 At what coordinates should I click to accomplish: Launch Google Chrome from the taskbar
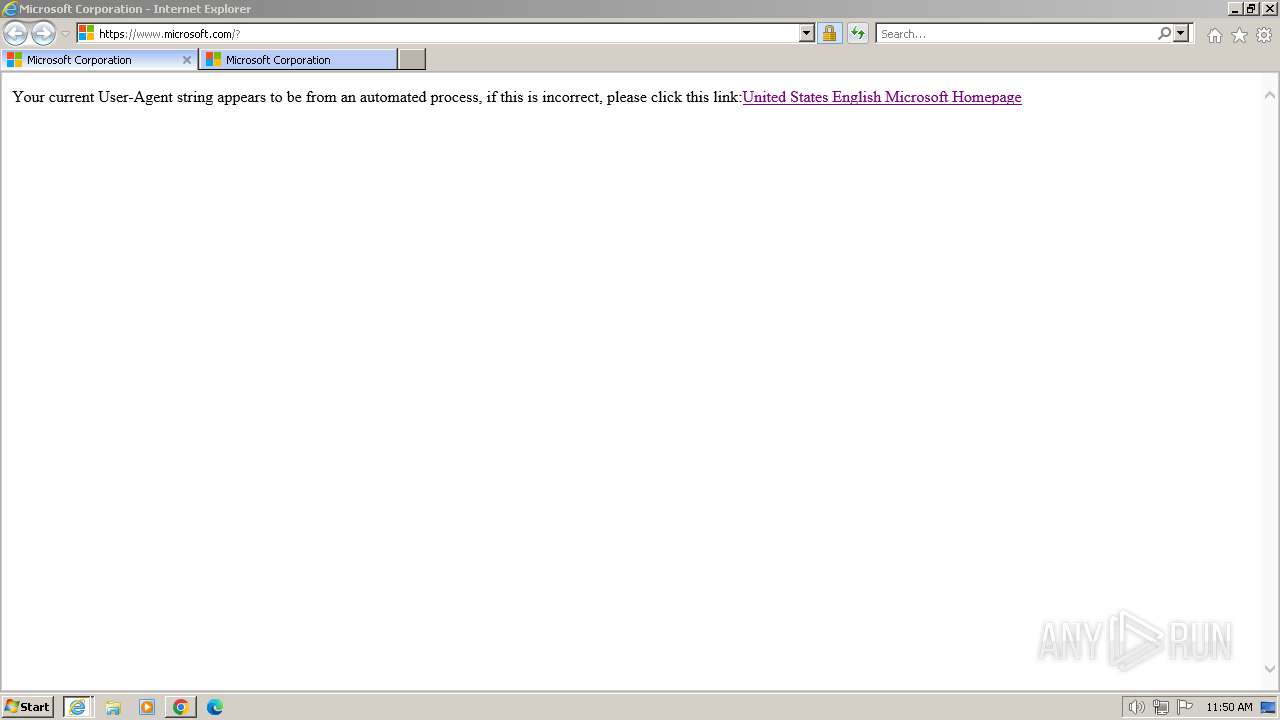coord(181,707)
